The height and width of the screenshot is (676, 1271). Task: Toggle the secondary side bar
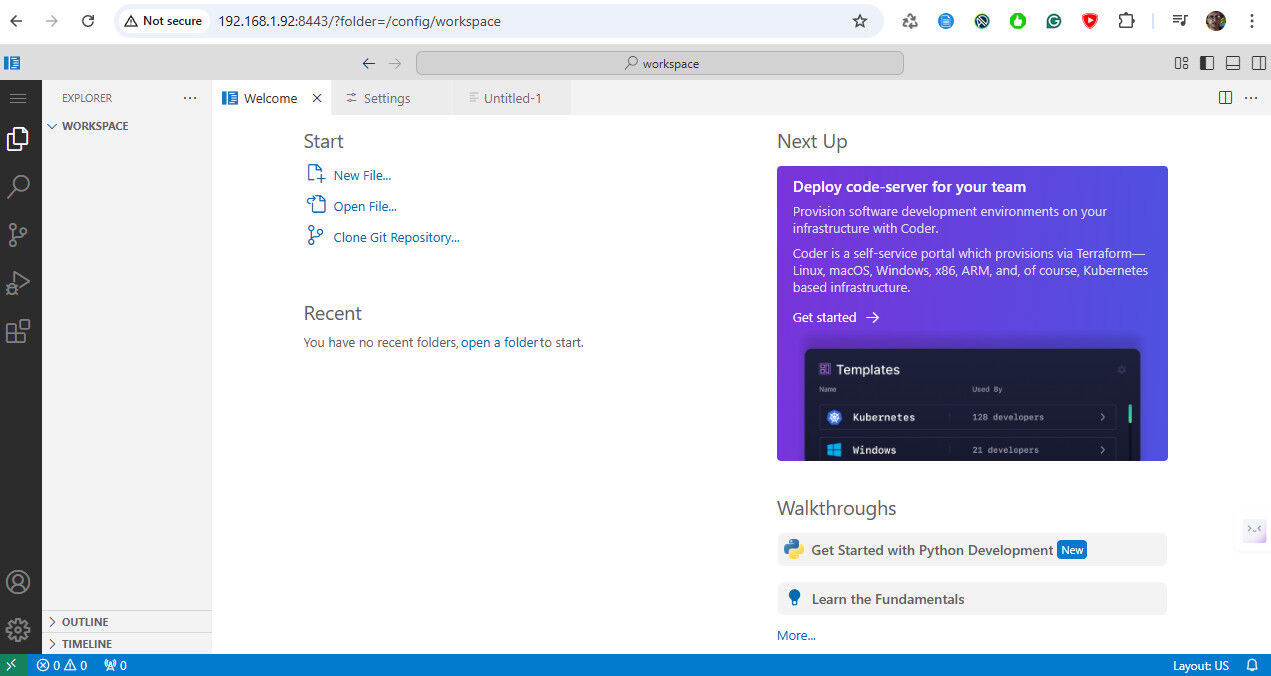click(1259, 62)
